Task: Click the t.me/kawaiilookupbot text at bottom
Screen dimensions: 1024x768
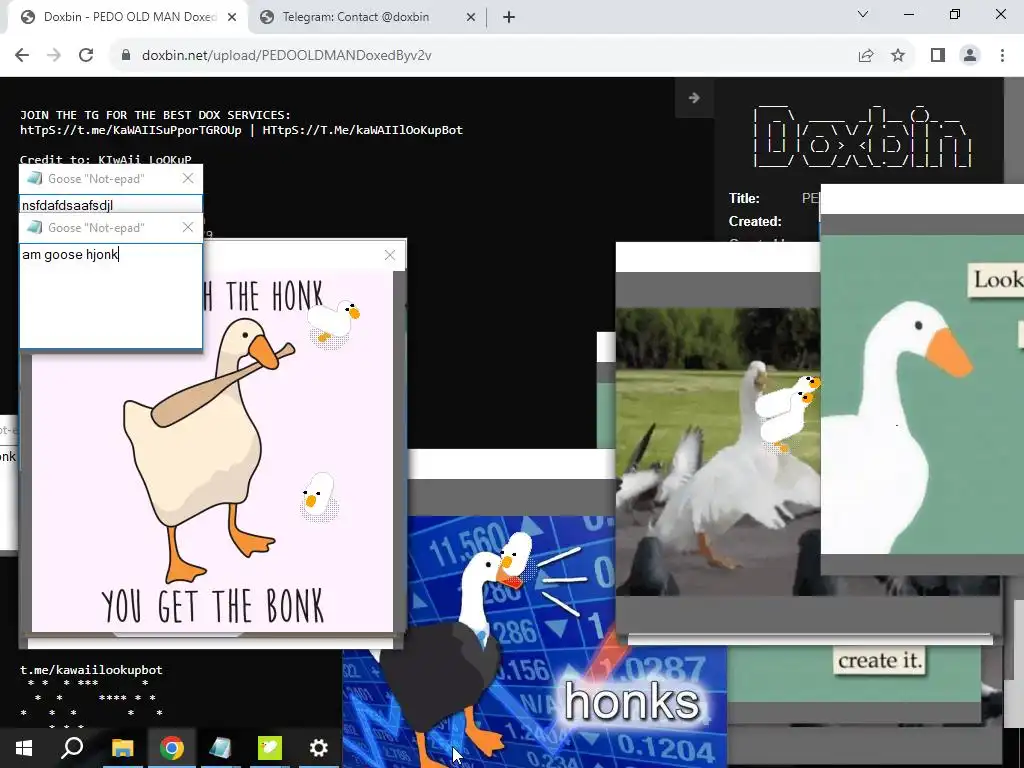Action: click(x=91, y=669)
